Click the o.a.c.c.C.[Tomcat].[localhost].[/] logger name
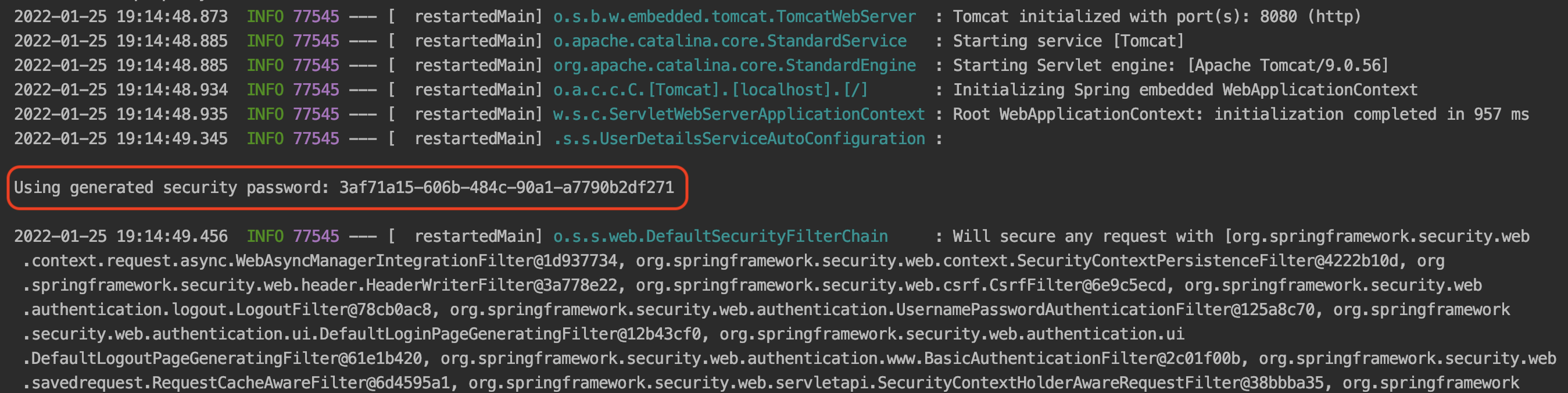The image size is (1568, 393). coord(710,90)
